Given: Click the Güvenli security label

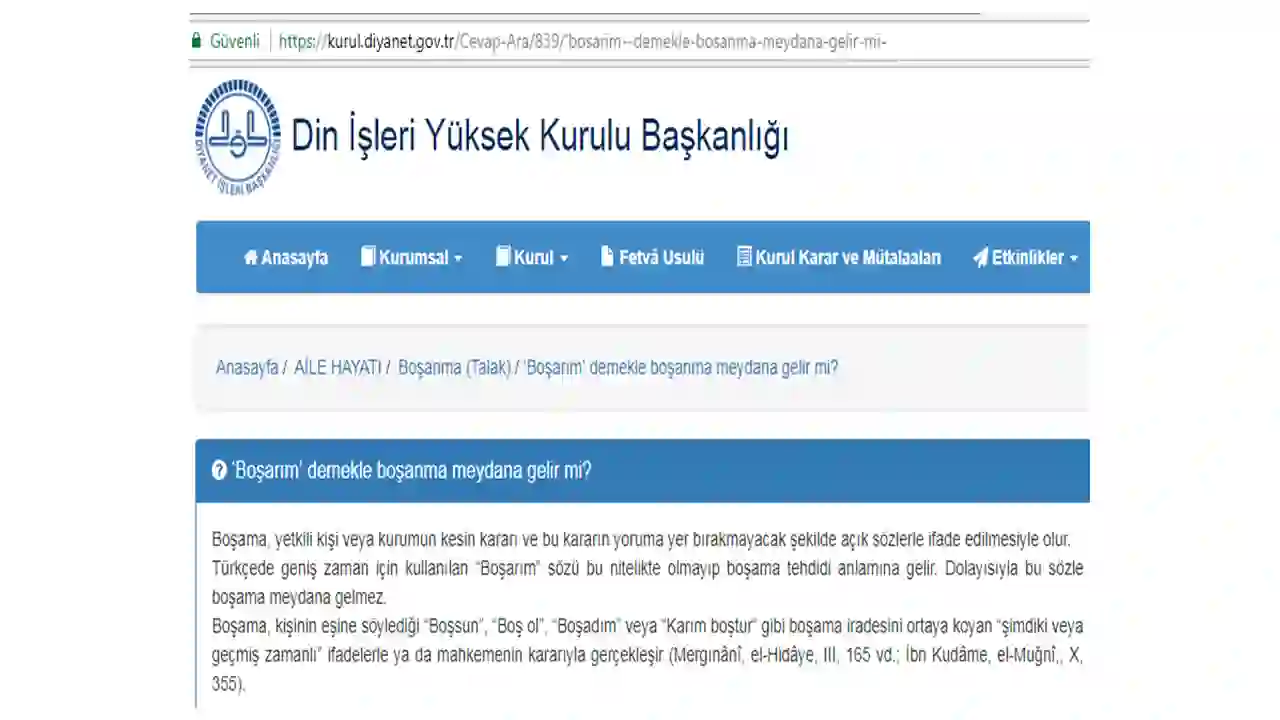Looking at the screenshot, I should pyautogui.click(x=234, y=41).
